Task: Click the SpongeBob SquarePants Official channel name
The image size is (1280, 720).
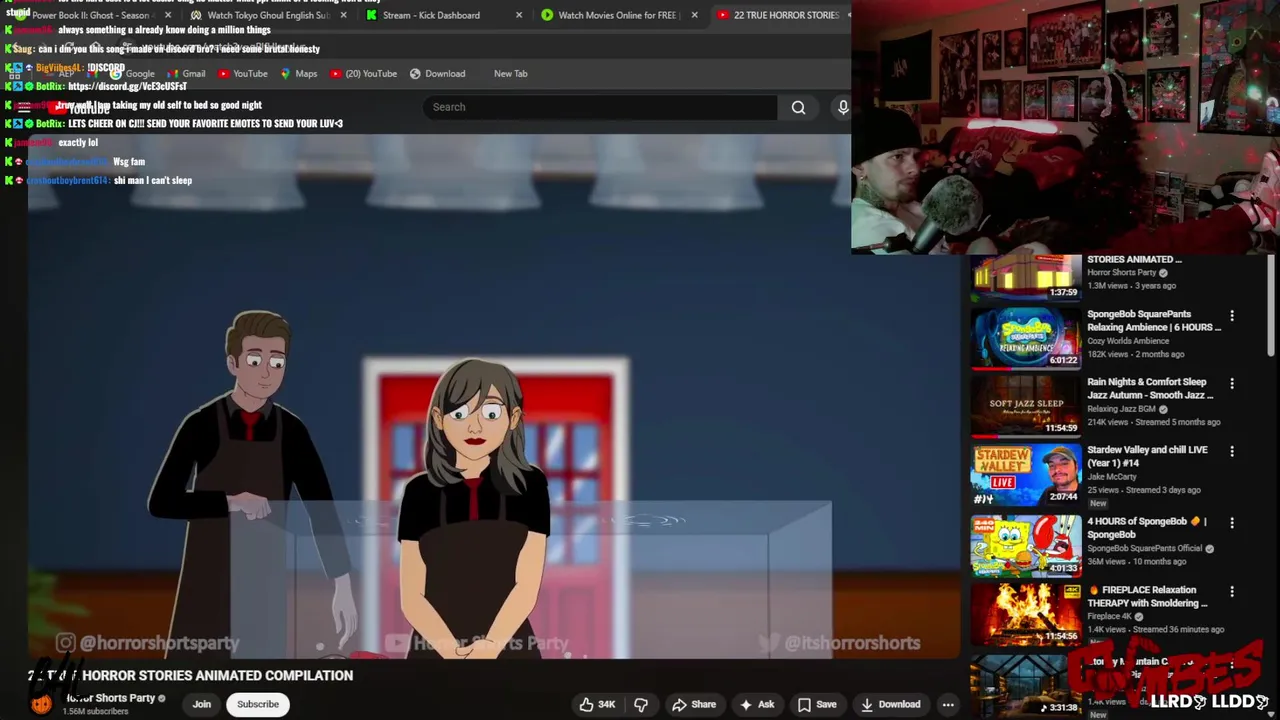Action: click(1144, 548)
